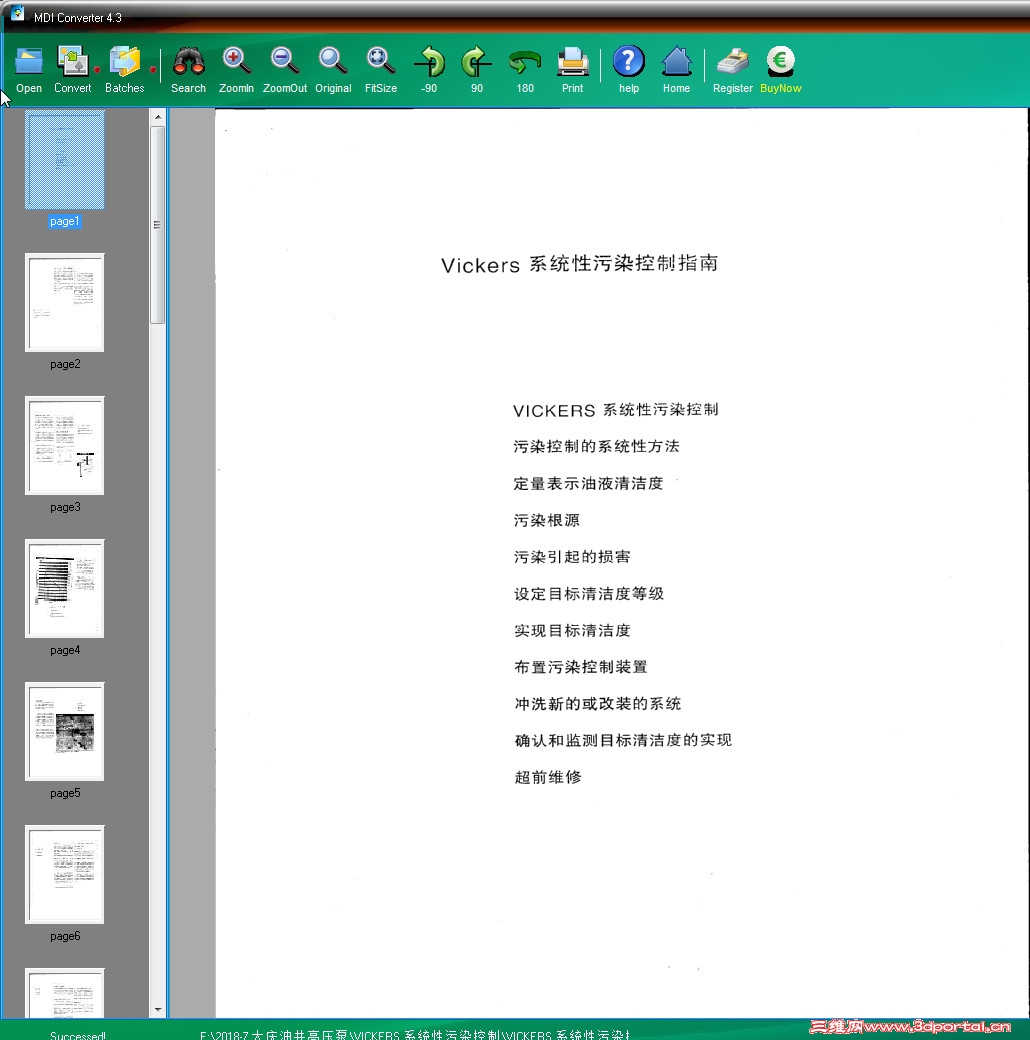Screen dimensions: 1030x1040
Task: Click the 'Successed!' status bar text
Action: pyautogui.click(x=78, y=1035)
